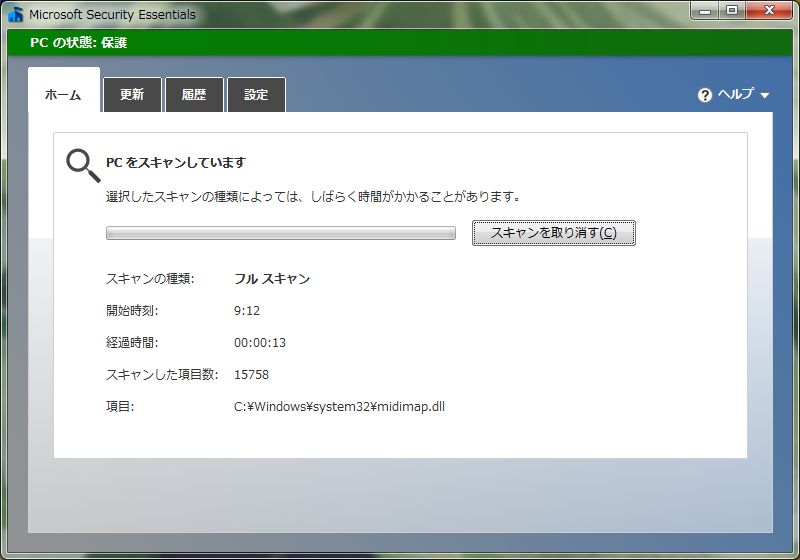Go to the 設定 tab
800x560 pixels.
coord(256,94)
